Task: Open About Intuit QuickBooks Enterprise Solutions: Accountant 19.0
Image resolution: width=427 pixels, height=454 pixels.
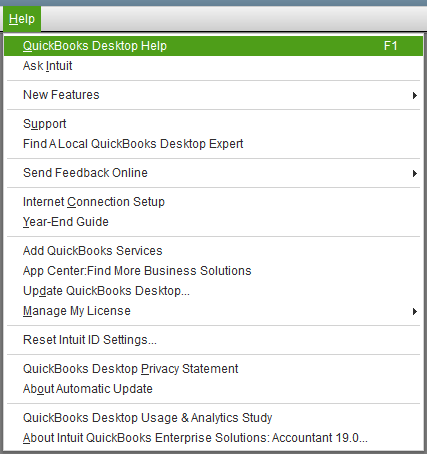Action: 213,438
